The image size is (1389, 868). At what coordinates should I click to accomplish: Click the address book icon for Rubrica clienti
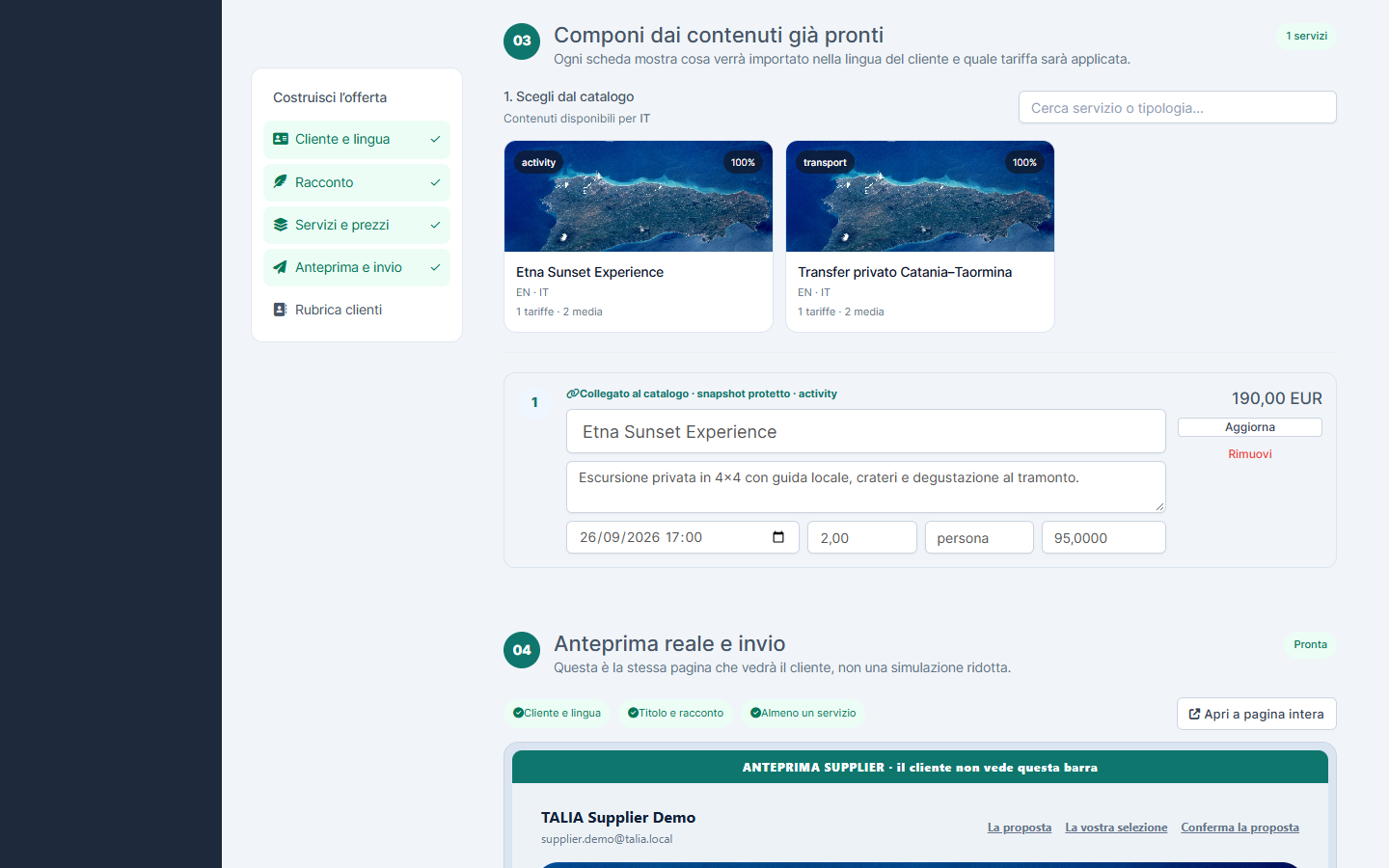[x=281, y=310]
